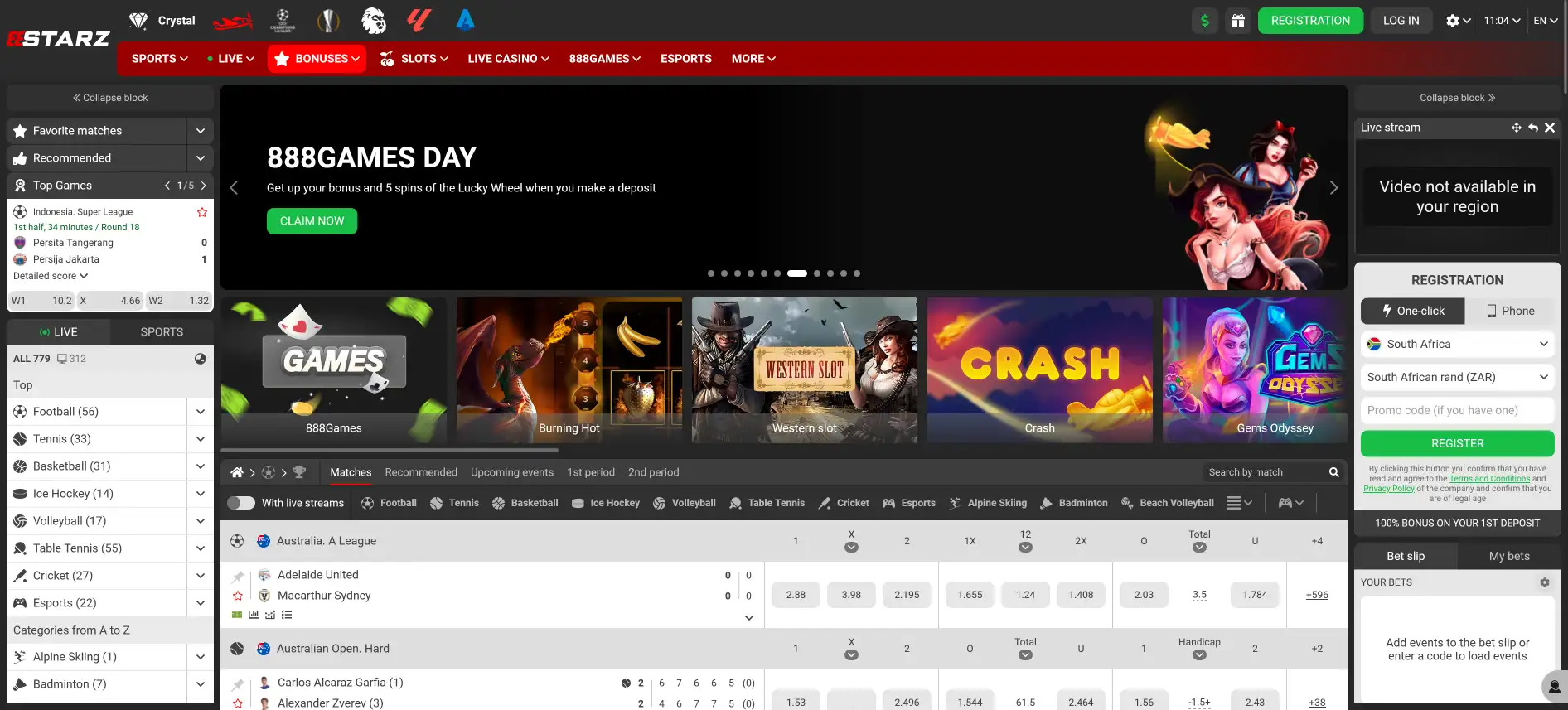Select Phone registration method
1568x710 pixels.
click(1510, 311)
